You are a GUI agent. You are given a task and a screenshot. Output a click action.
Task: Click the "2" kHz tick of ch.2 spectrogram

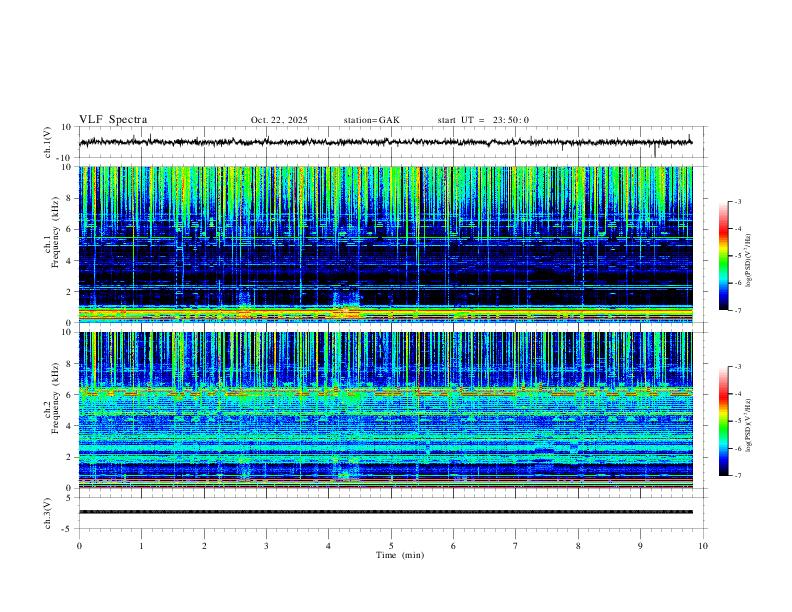pyautogui.click(x=70, y=457)
